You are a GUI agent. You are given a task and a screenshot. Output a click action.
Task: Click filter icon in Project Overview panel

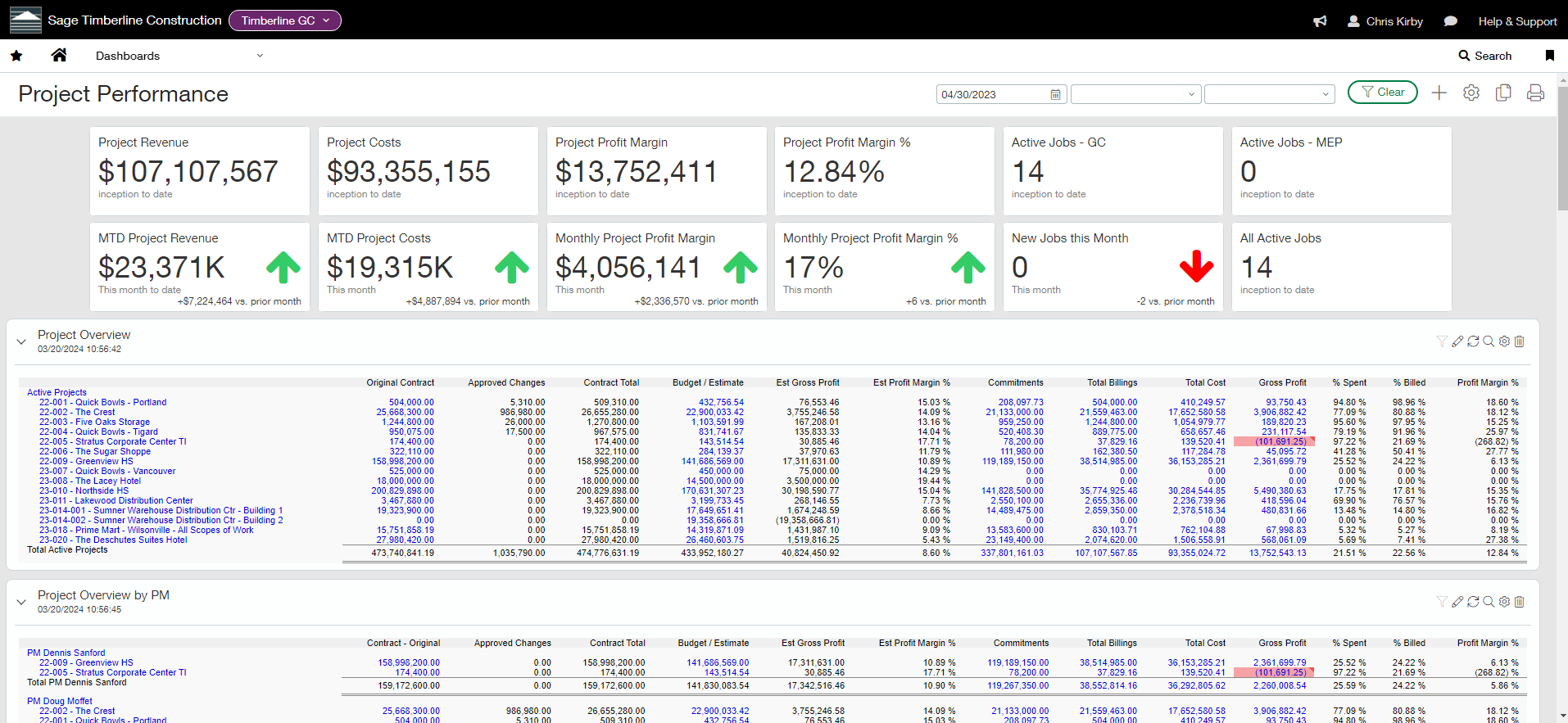1442,341
